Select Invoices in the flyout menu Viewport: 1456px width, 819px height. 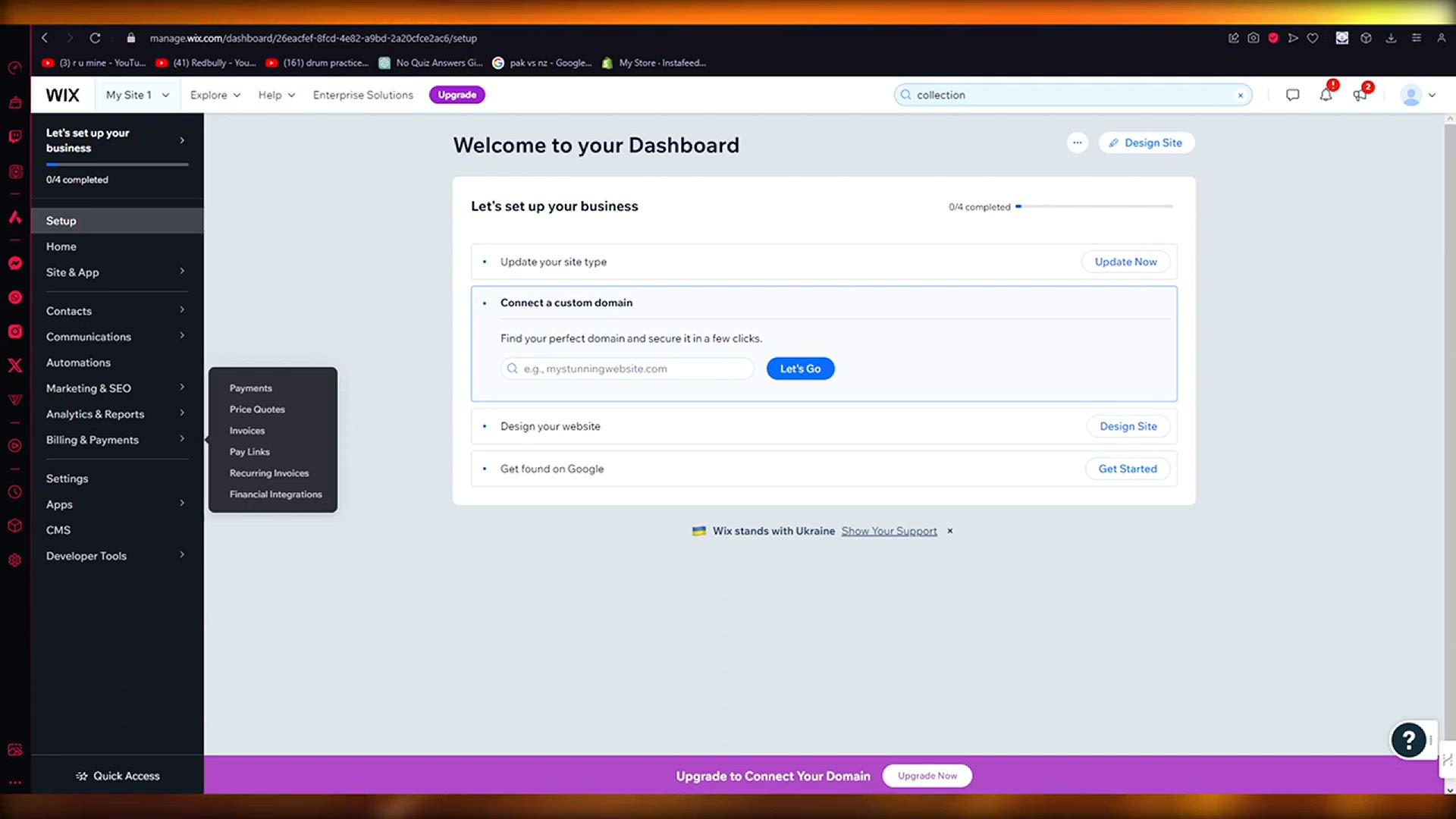point(247,431)
